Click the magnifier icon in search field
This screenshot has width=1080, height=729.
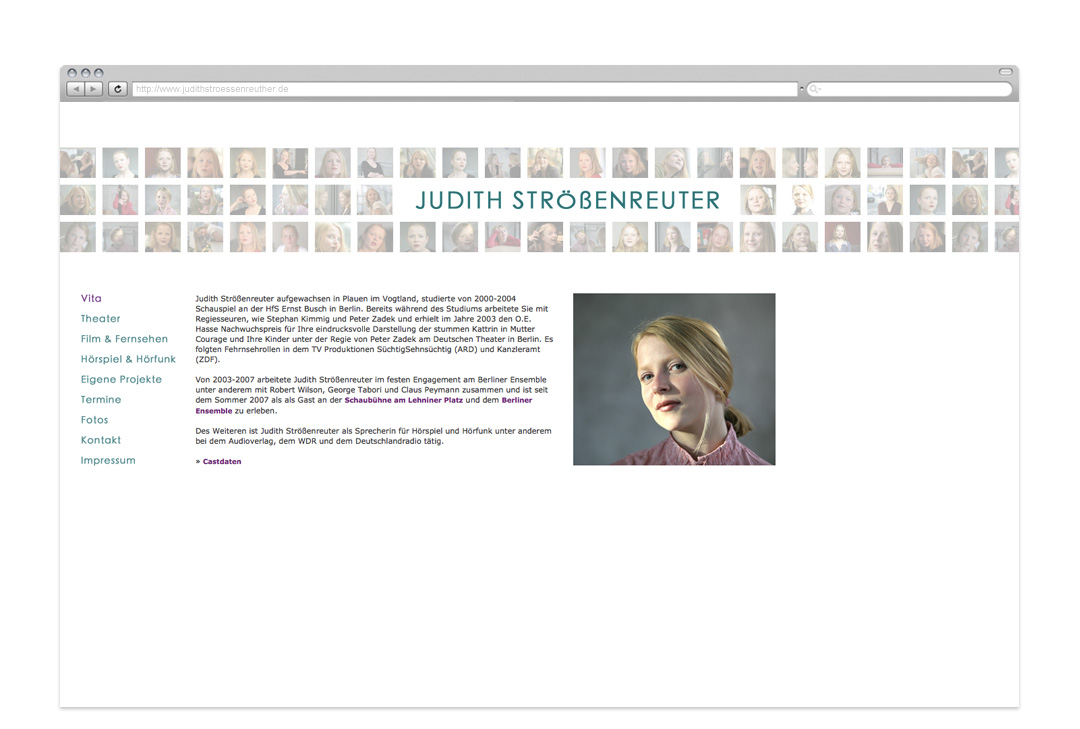[815, 89]
